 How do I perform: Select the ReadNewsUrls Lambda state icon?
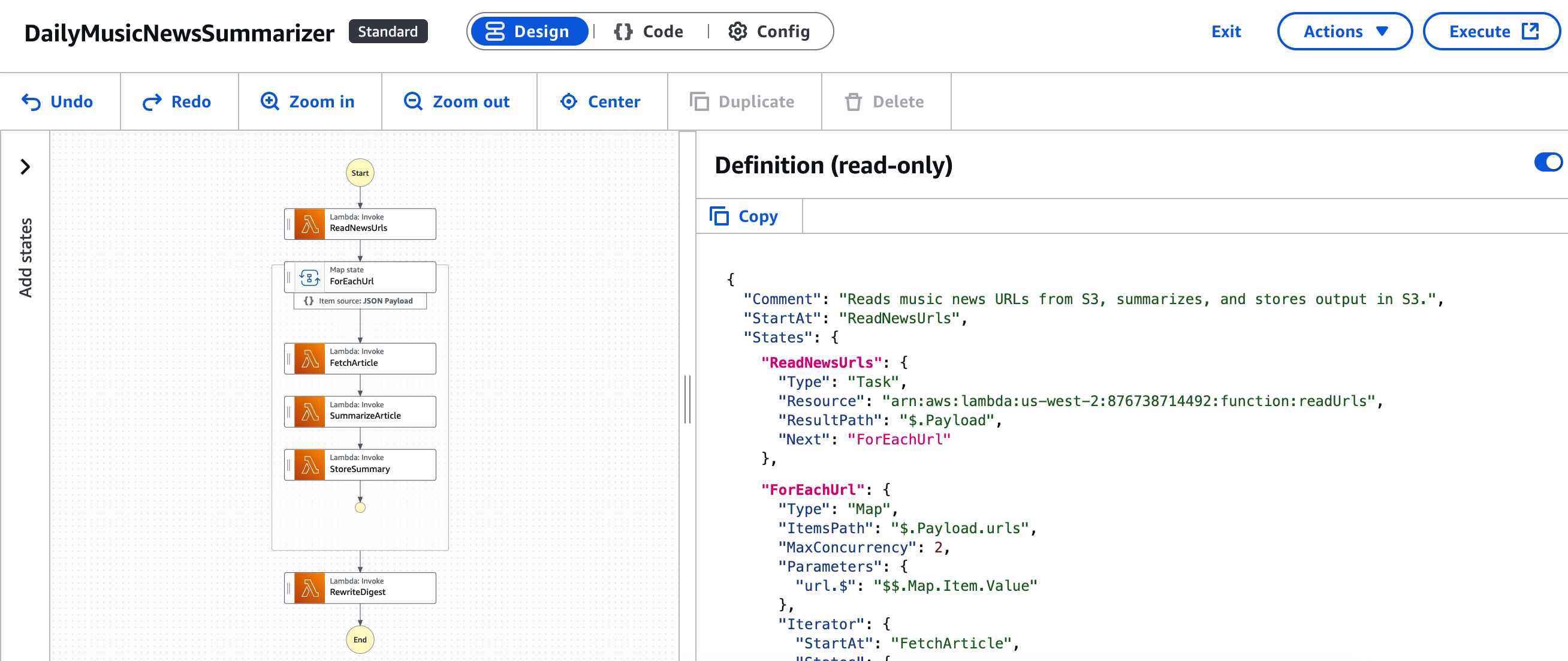310,225
